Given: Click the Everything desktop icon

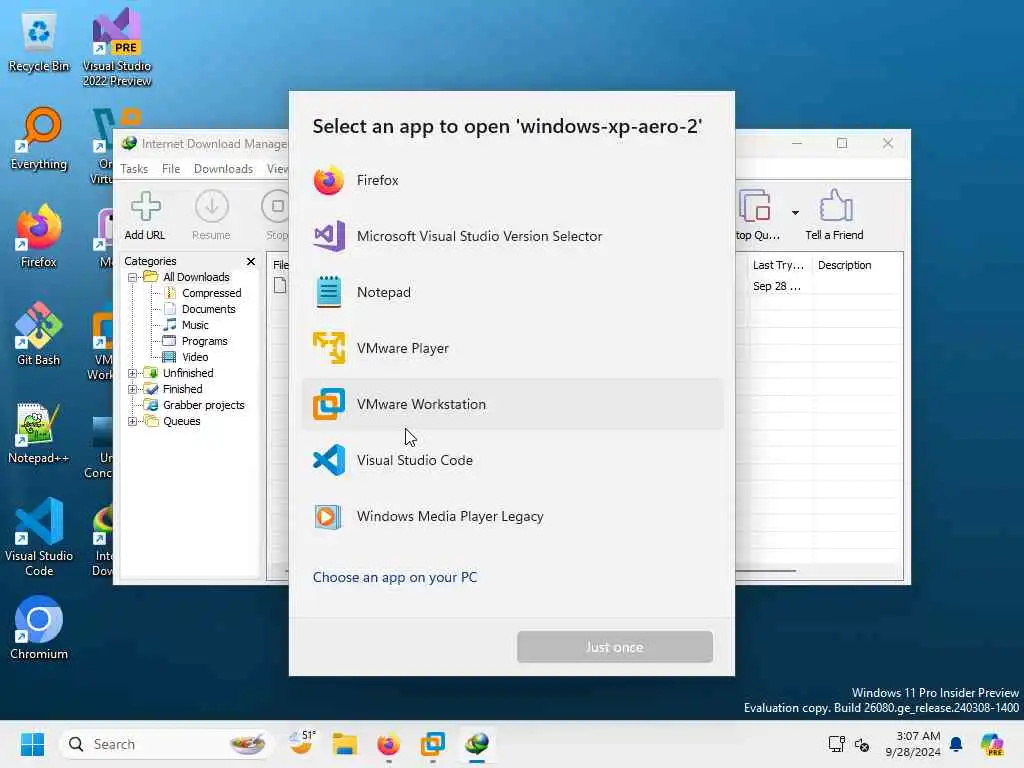Looking at the screenshot, I should pos(39,139).
